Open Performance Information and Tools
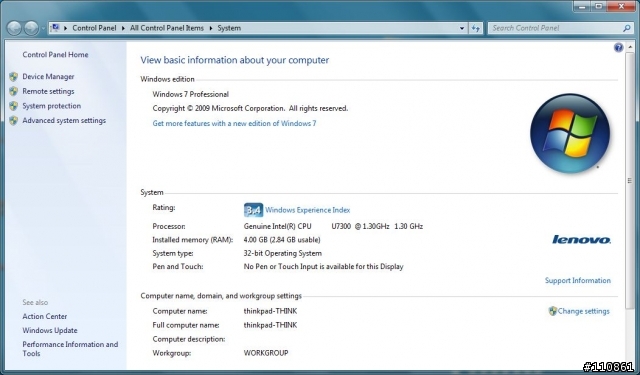 [70, 349]
